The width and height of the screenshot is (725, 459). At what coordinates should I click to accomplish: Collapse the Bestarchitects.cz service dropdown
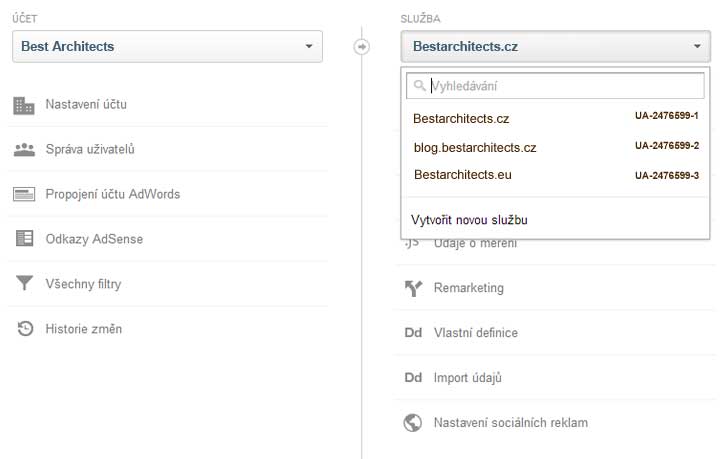[555, 46]
